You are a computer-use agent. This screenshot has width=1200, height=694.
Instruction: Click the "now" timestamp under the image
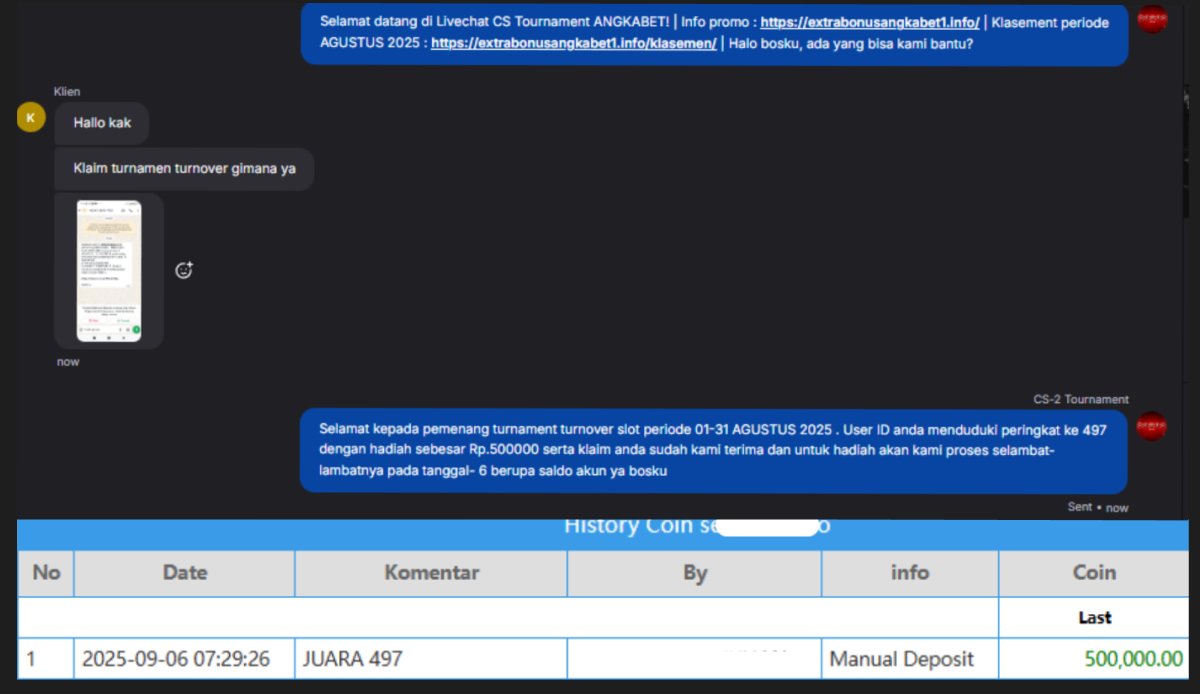tap(68, 362)
